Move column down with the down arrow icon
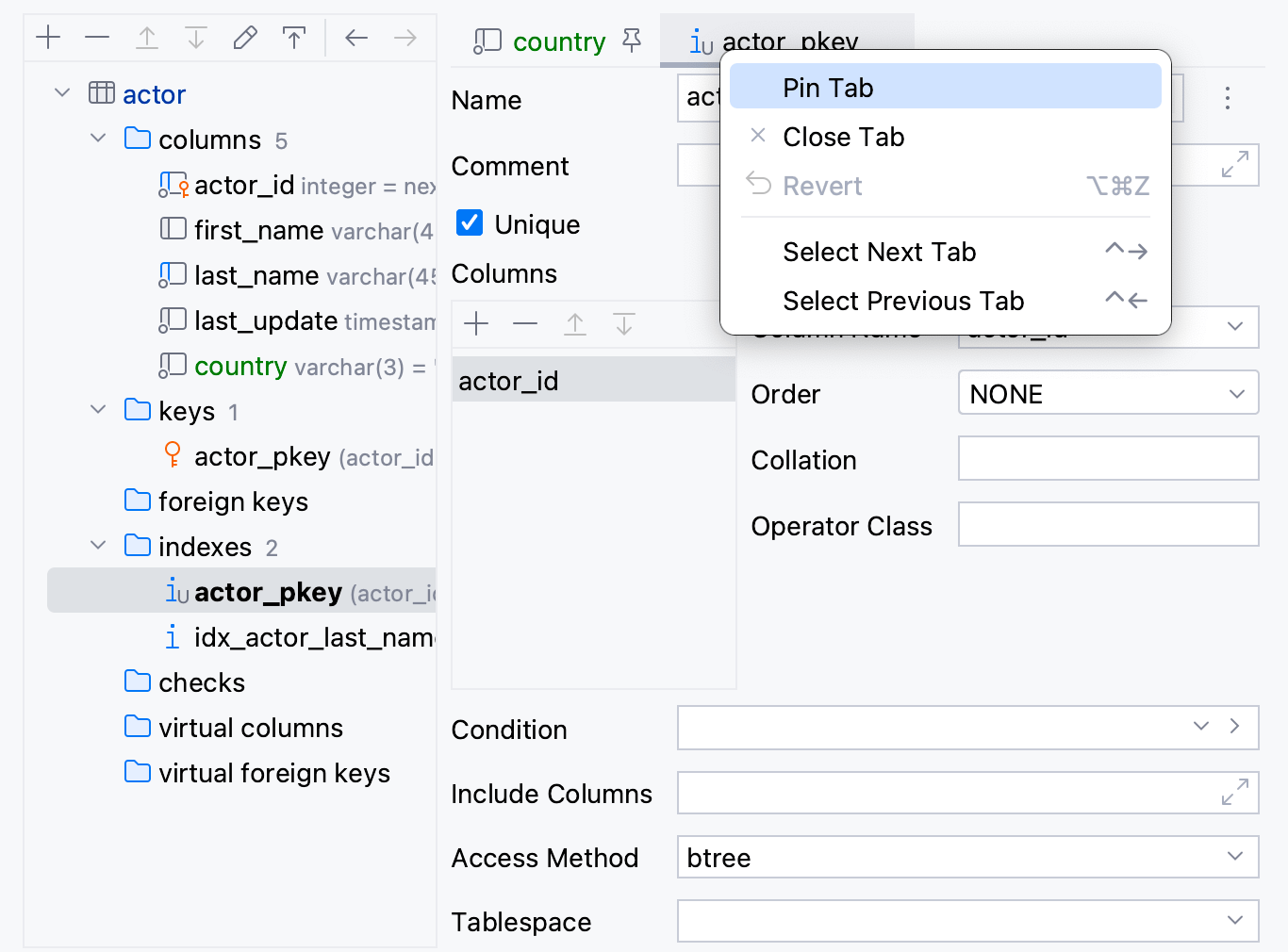This screenshot has width=1288, height=952. pos(623,324)
